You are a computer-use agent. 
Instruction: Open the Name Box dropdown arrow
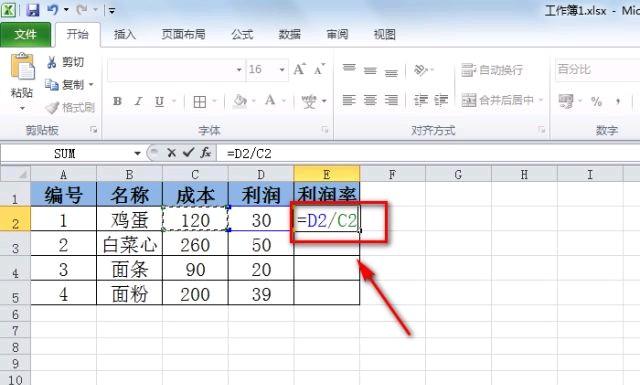point(138,154)
